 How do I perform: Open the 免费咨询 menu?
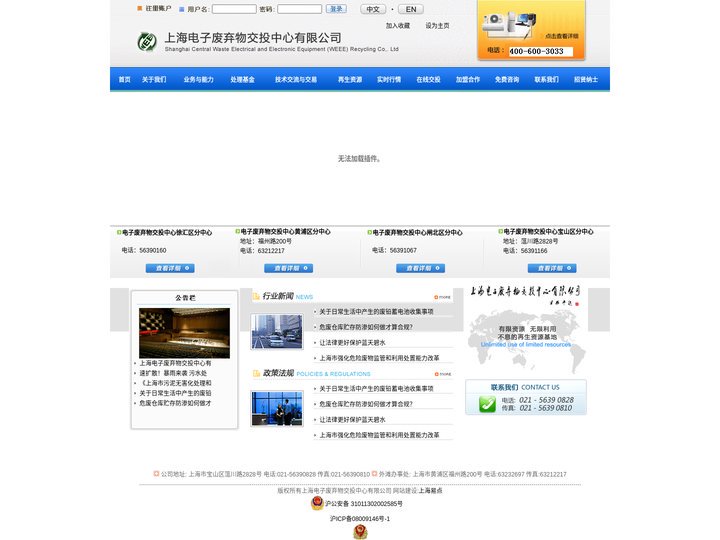coord(507,79)
